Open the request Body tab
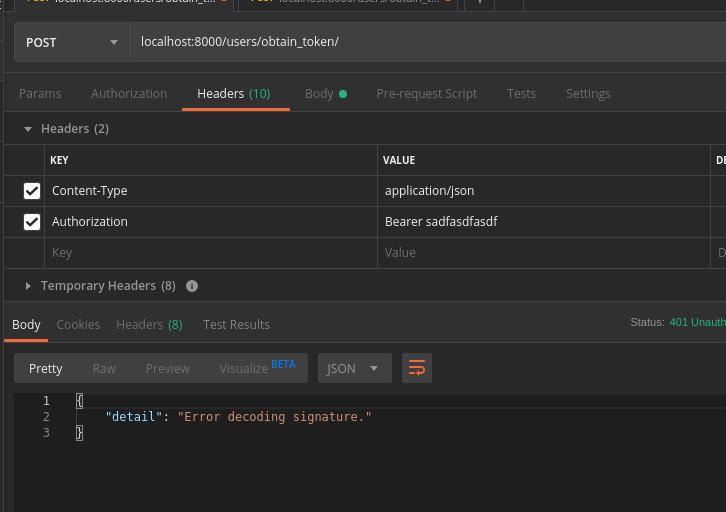This screenshot has height=512, width=726. (x=320, y=93)
